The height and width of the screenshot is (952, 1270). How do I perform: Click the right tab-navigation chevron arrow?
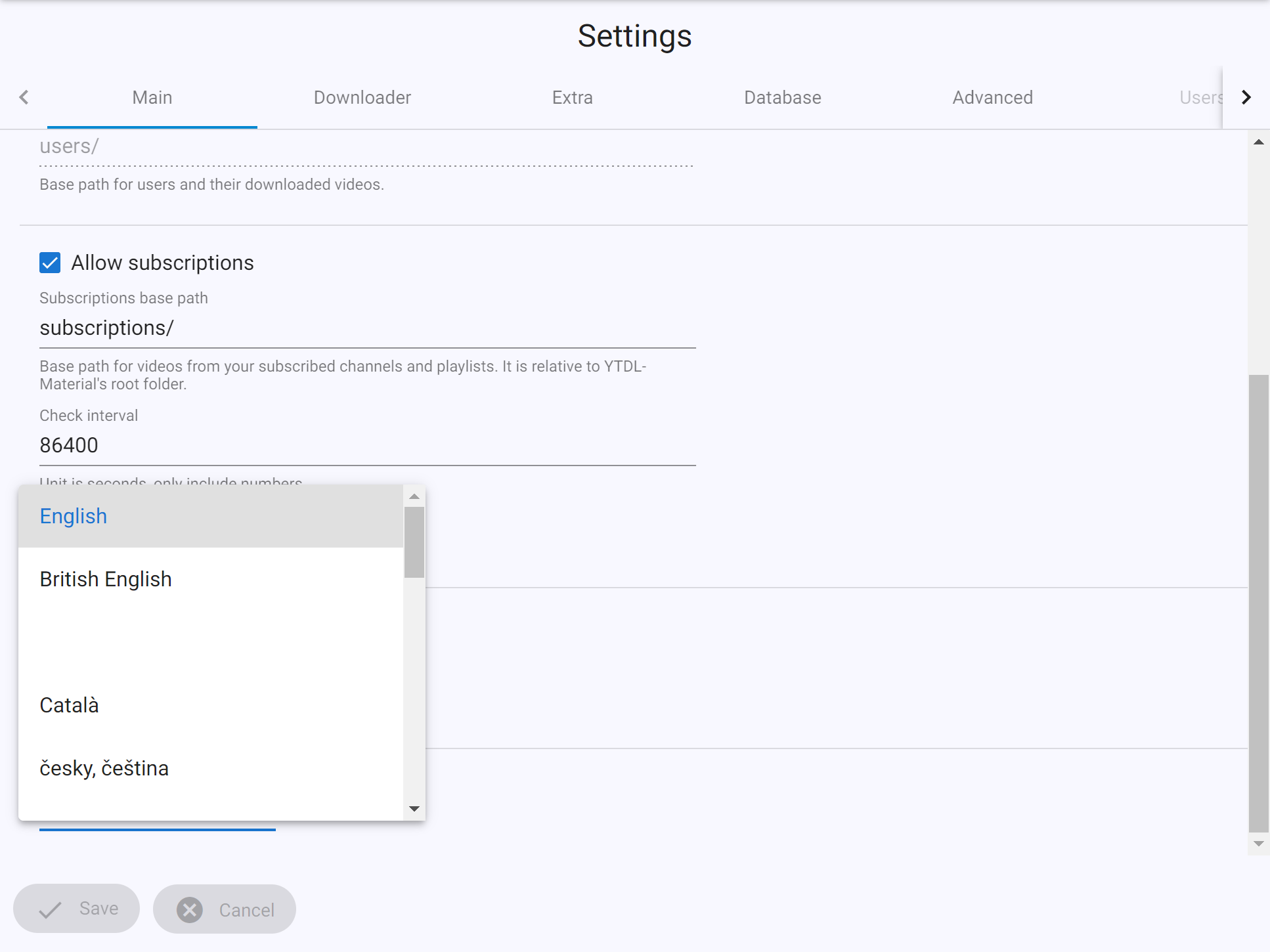(x=1245, y=97)
